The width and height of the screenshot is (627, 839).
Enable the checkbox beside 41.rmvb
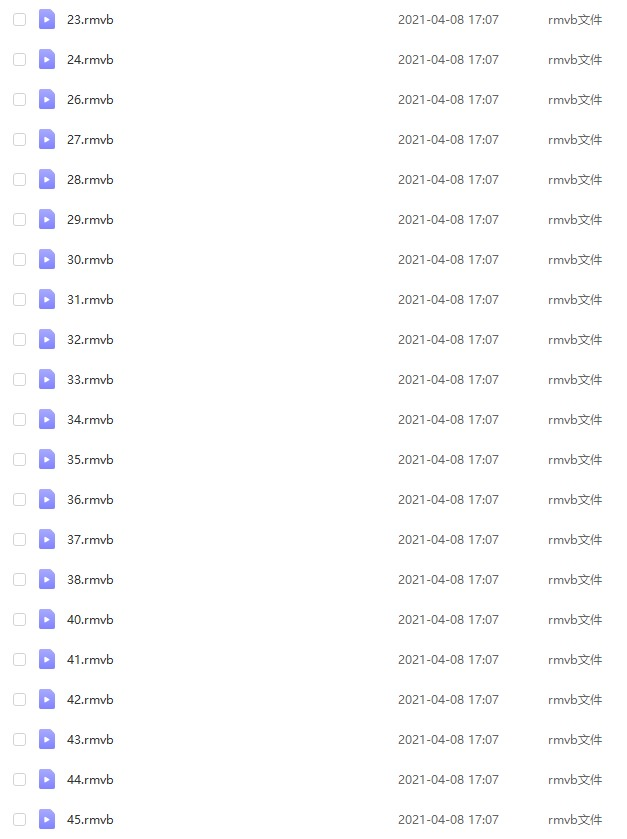tap(19, 659)
